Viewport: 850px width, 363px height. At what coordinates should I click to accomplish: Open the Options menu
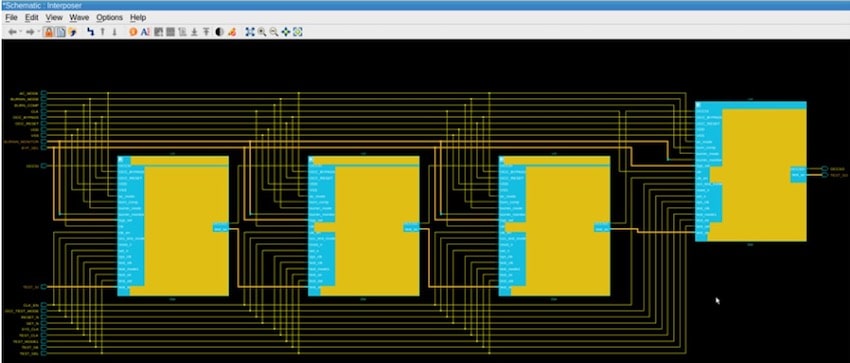(110, 17)
